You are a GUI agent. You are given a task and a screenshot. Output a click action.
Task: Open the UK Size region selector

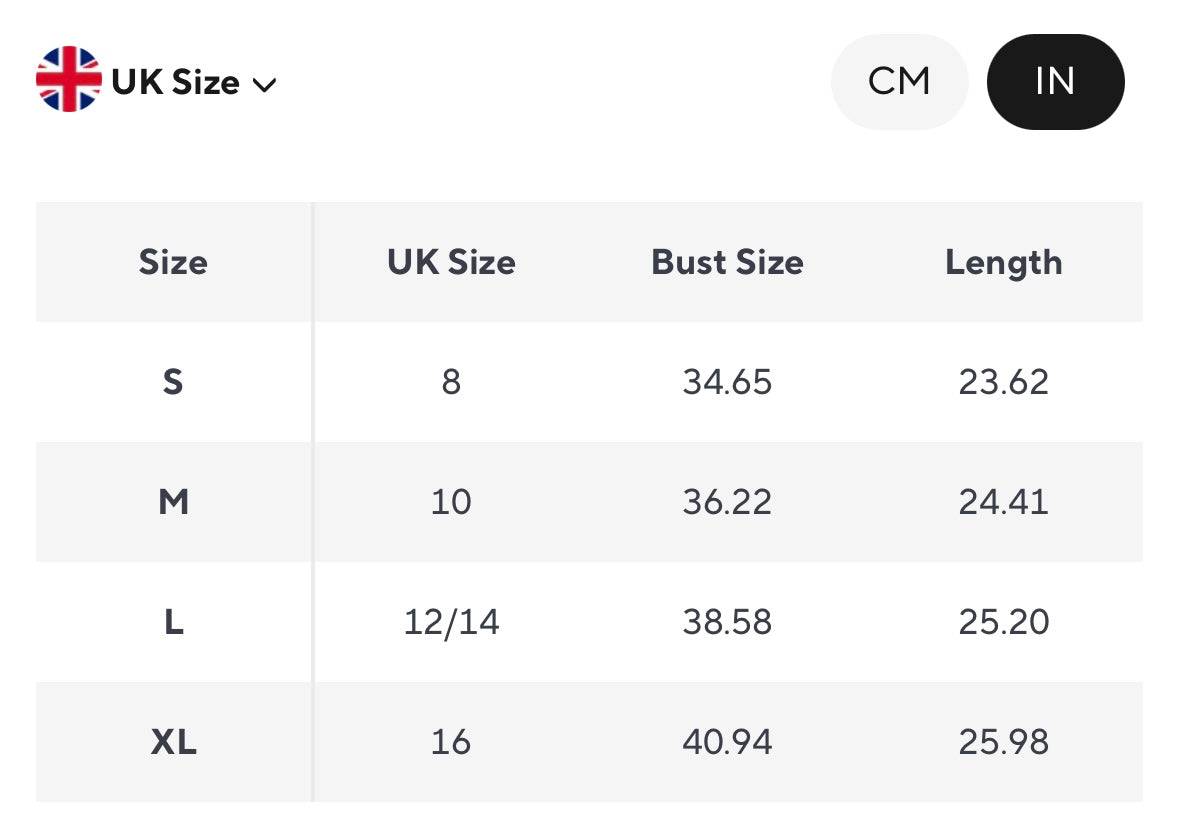pos(176,82)
